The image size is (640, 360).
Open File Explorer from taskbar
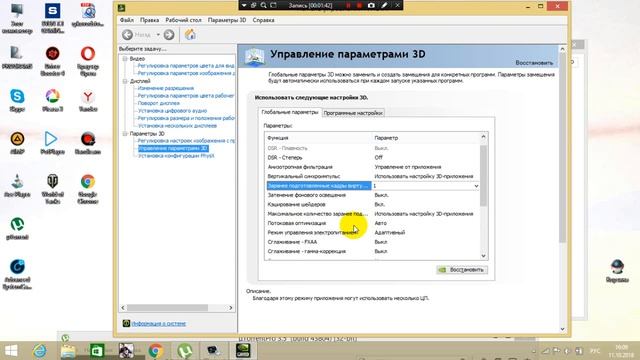(x=68, y=351)
